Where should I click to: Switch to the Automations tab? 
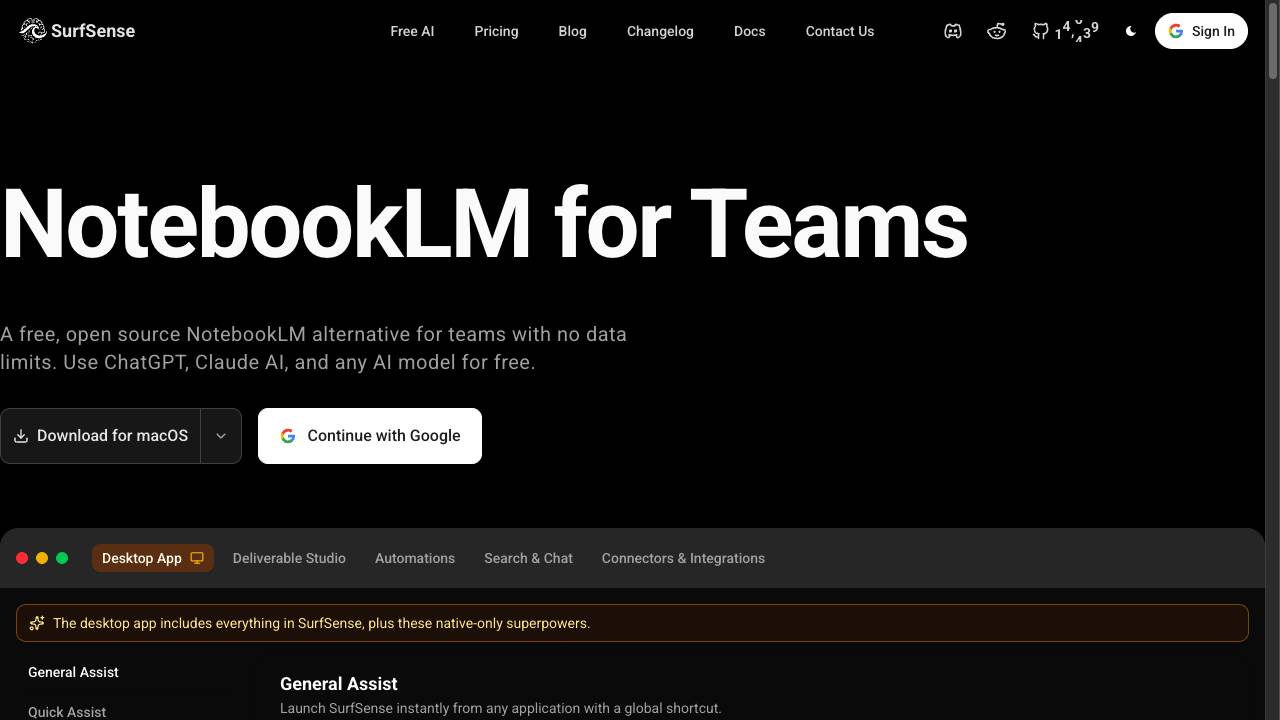pos(415,558)
